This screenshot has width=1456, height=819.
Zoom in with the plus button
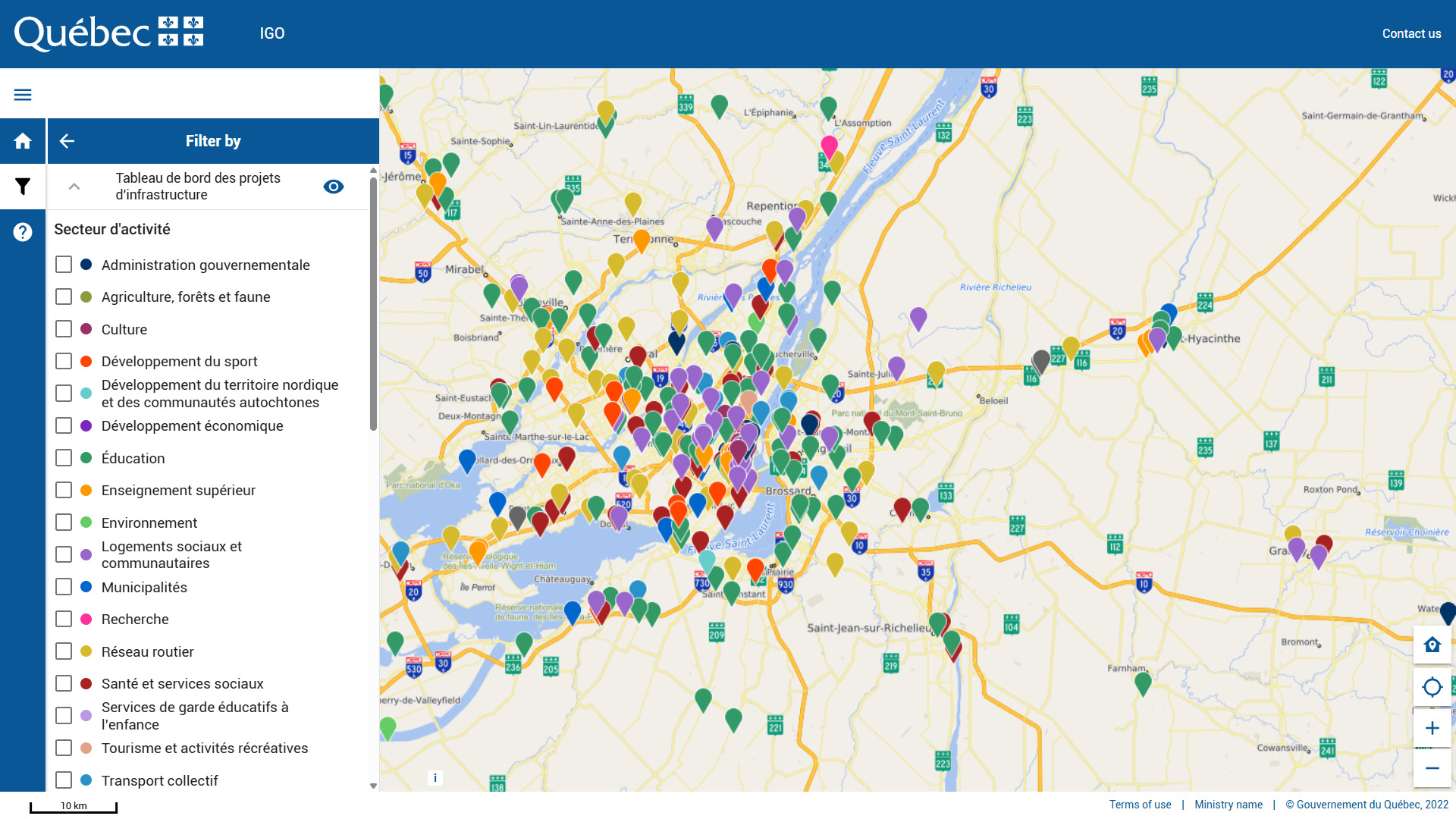pos(1432,728)
